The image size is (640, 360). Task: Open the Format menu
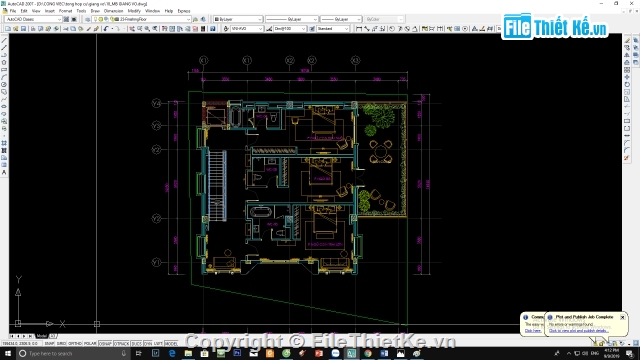(x=65, y=11)
